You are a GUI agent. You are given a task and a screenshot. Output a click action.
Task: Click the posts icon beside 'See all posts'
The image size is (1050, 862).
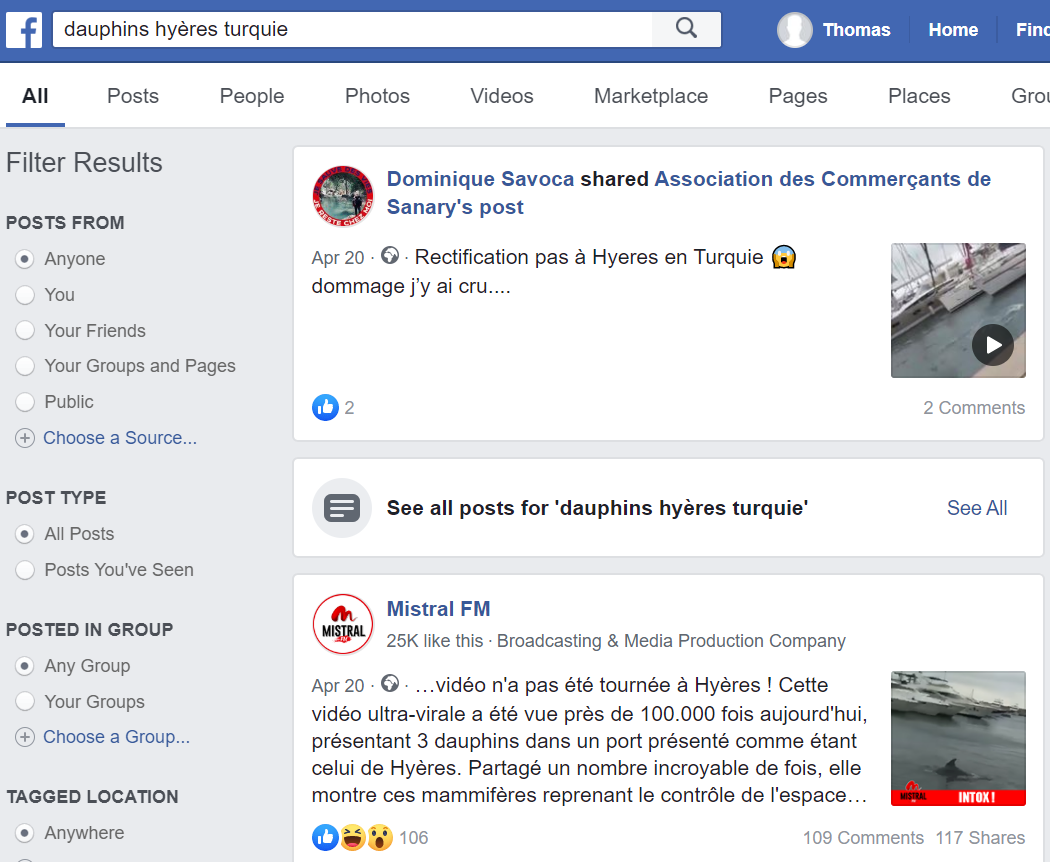[342, 508]
